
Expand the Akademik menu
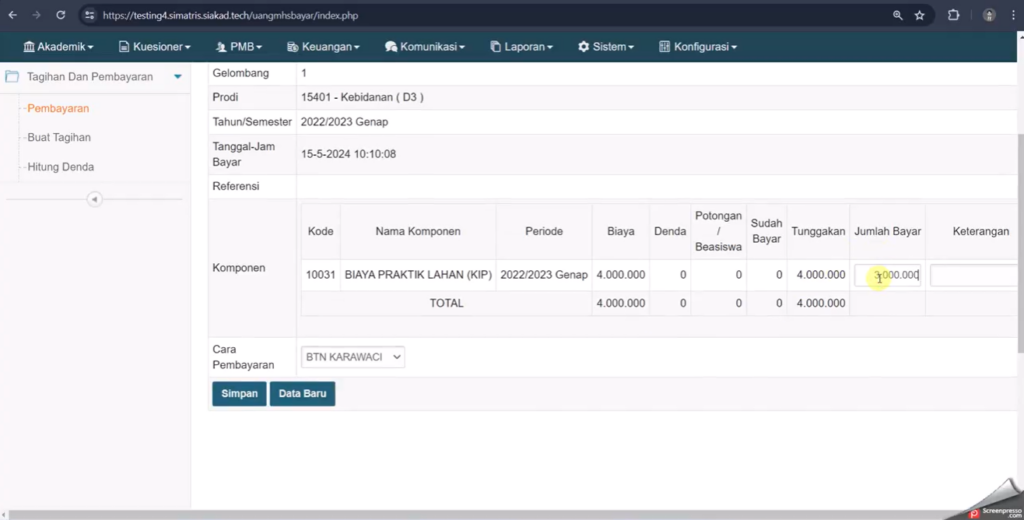pos(58,47)
